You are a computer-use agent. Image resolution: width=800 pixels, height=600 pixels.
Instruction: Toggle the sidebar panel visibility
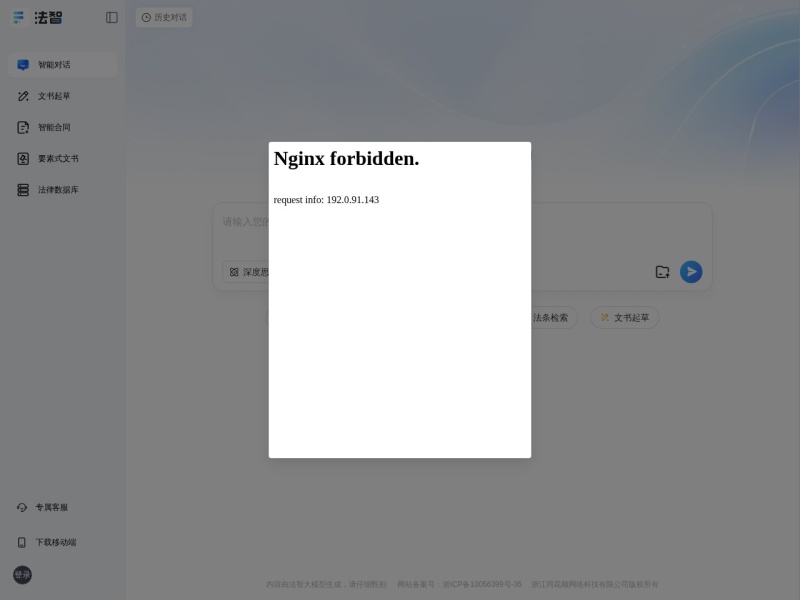(110, 17)
